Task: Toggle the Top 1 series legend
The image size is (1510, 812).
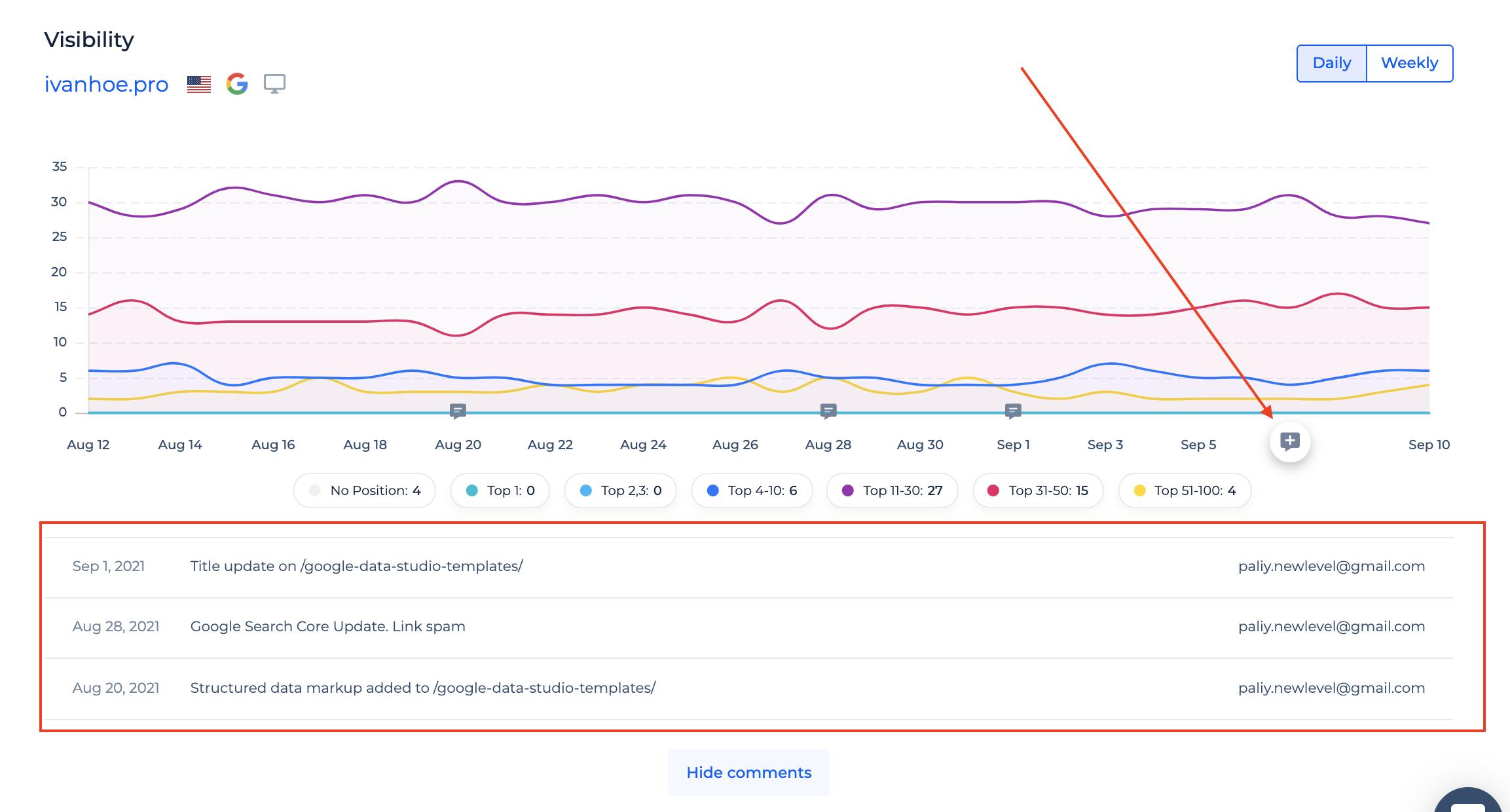Action: (x=500, y=490)
